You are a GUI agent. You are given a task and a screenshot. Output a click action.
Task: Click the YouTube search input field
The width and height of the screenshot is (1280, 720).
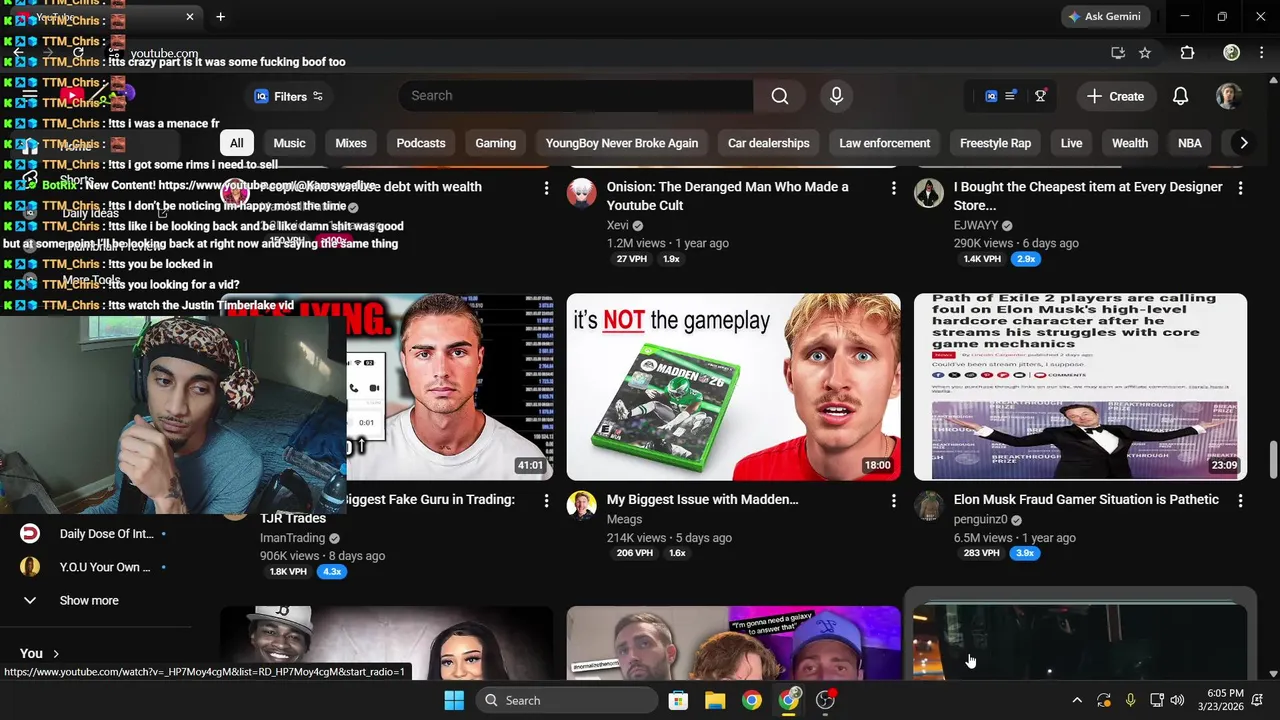(x=576, y=96)
